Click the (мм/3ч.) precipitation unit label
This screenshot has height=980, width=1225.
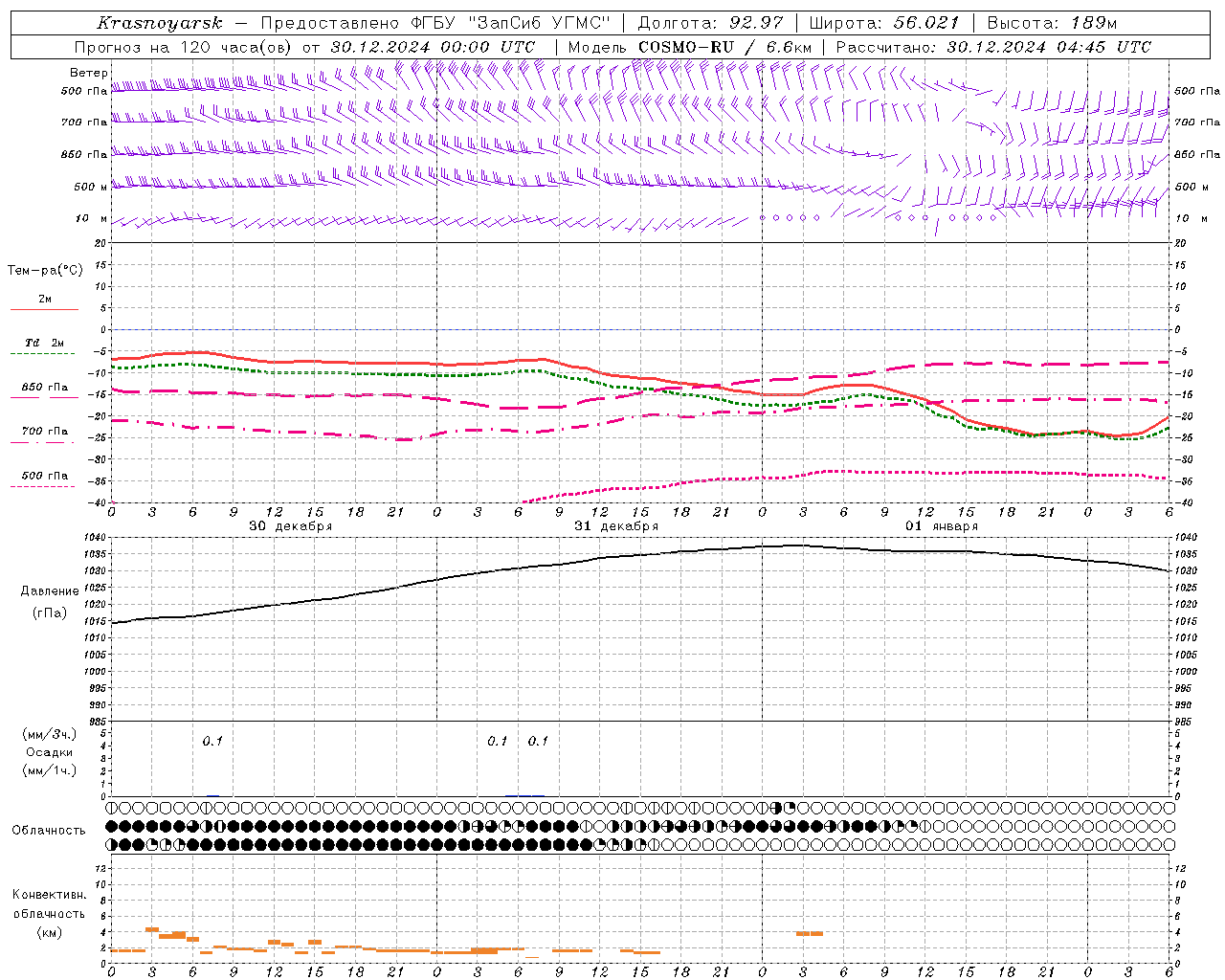(x=50, y=734)
